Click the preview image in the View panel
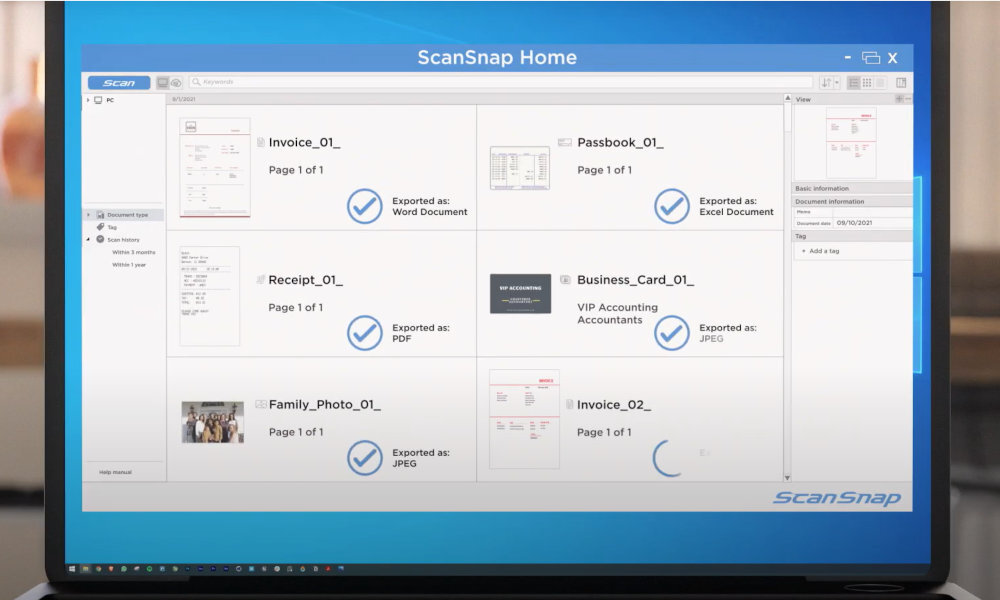This screenshot has width=1000, height=600. [x=851, y=143]
